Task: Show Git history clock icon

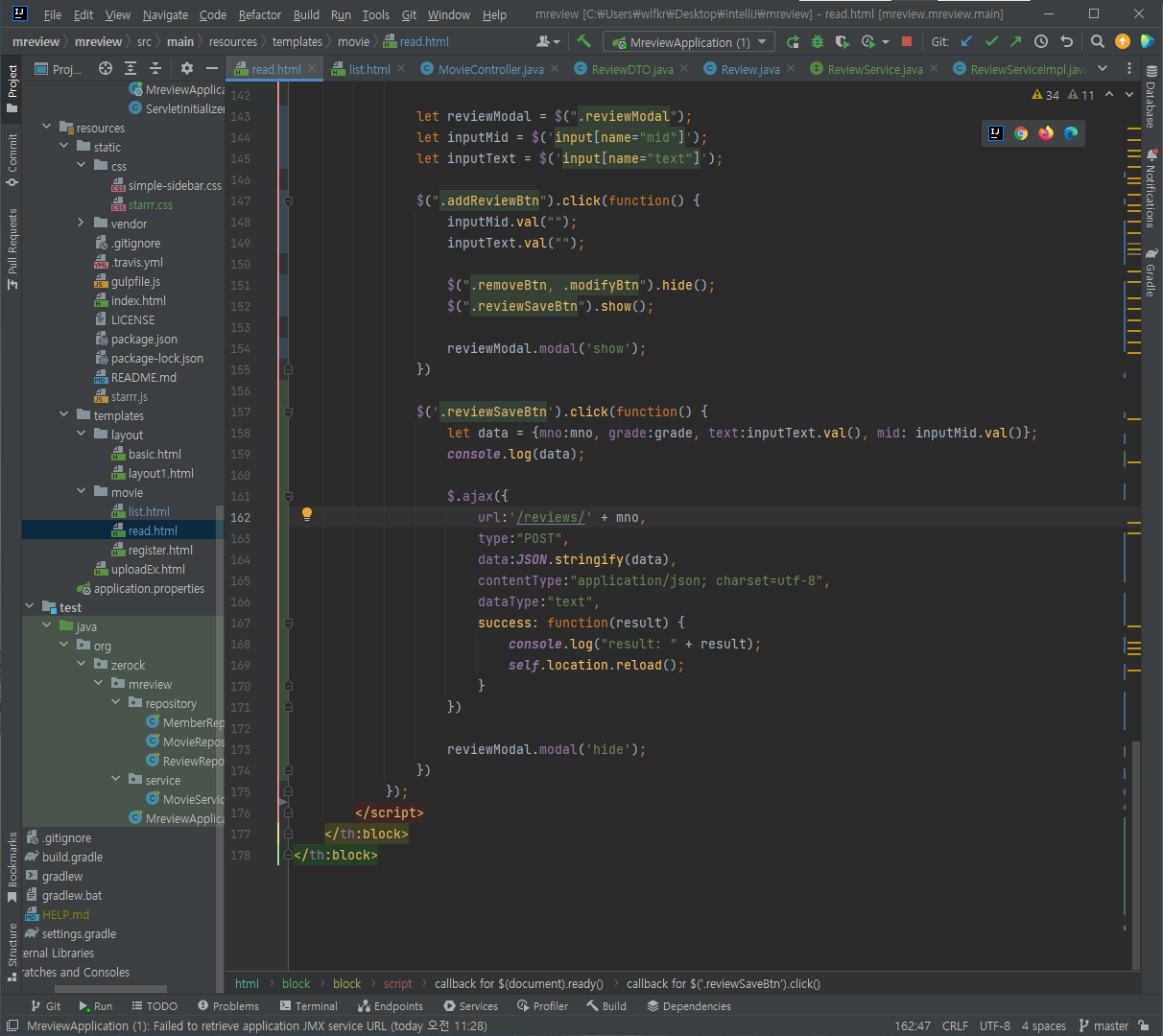Action: pyautogui.click(x=1041, y=41)
